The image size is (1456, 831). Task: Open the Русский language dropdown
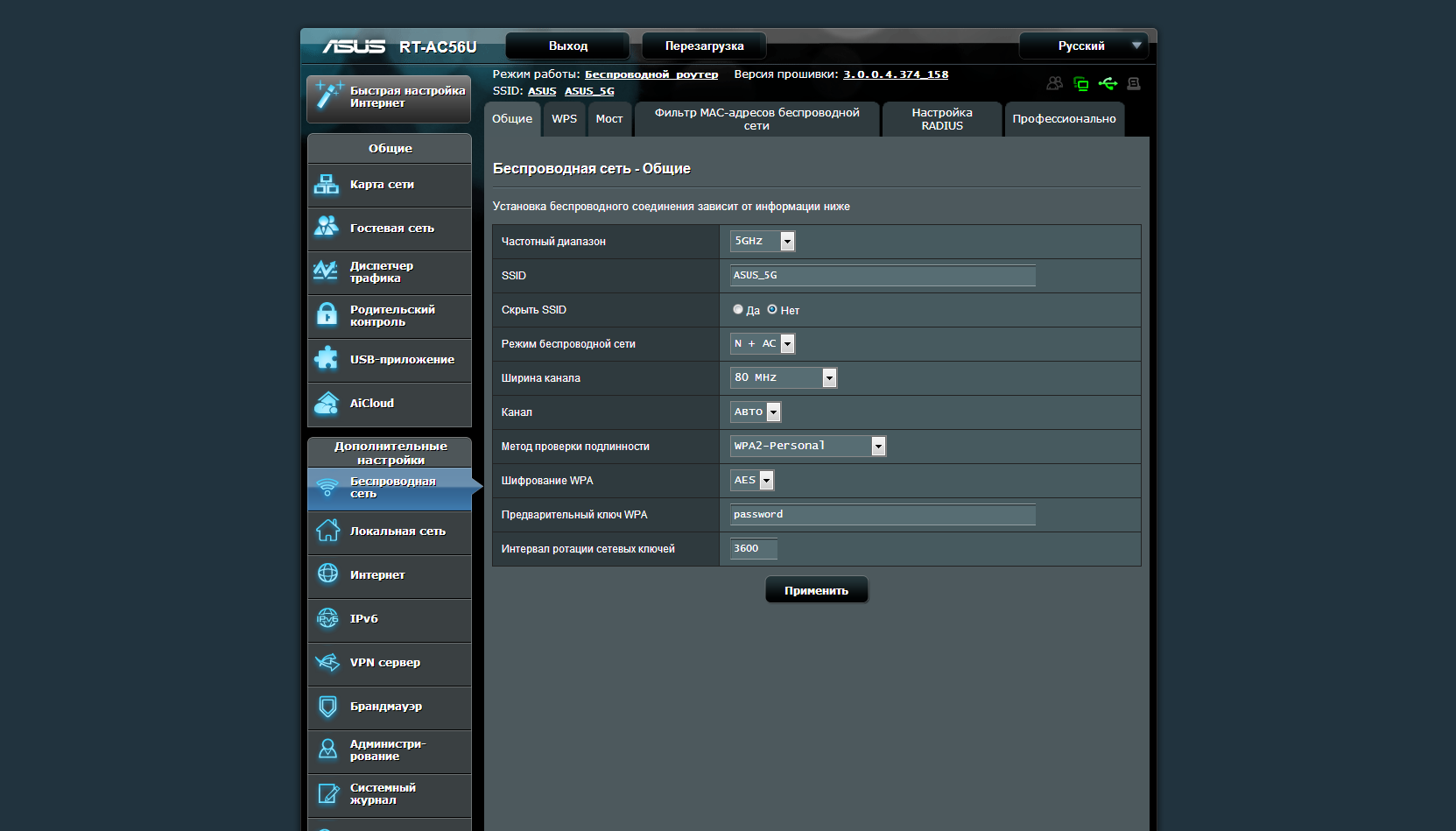[x=1084, y=46]
